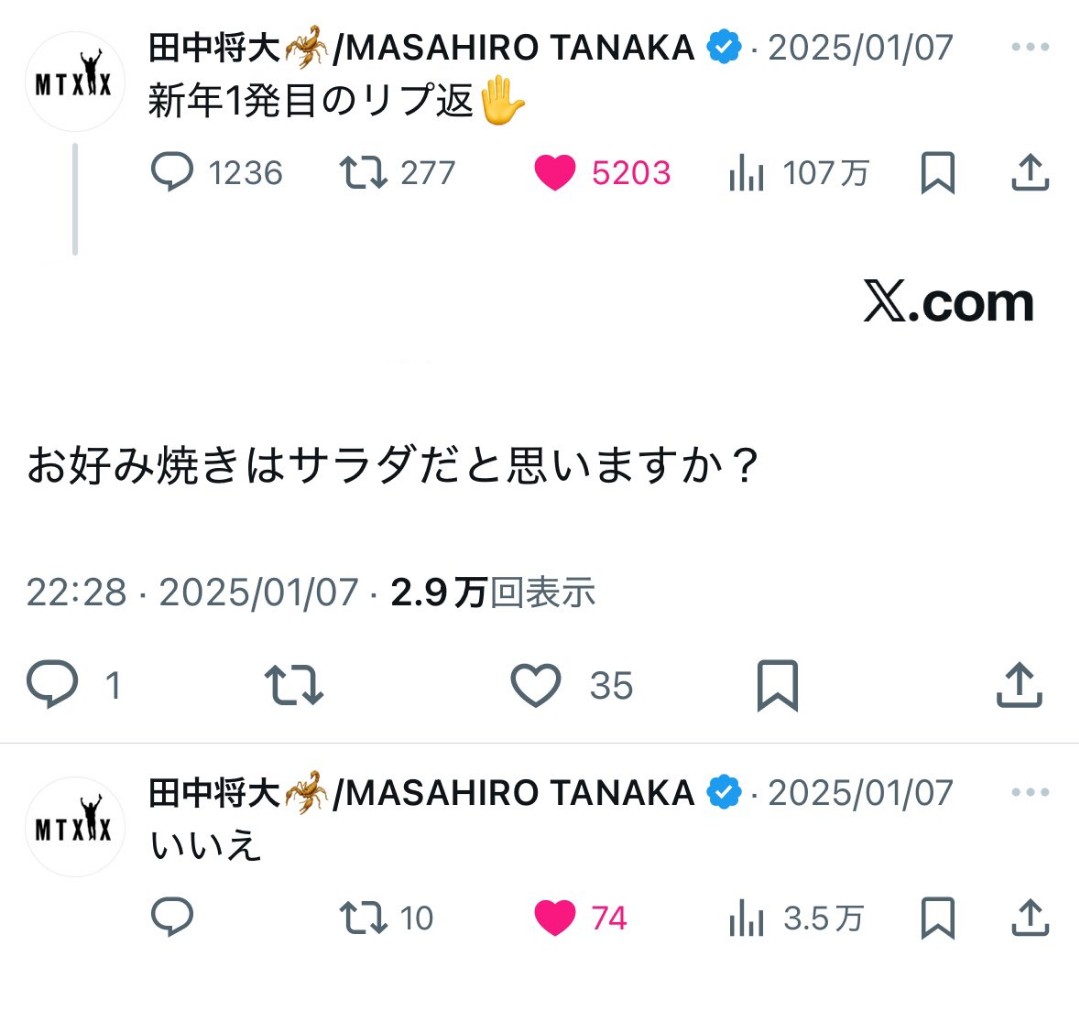View analytics for the いいえ reply showing 3.5万
Viewport: 1079px width, 1020px height.
tap(747, 918)
